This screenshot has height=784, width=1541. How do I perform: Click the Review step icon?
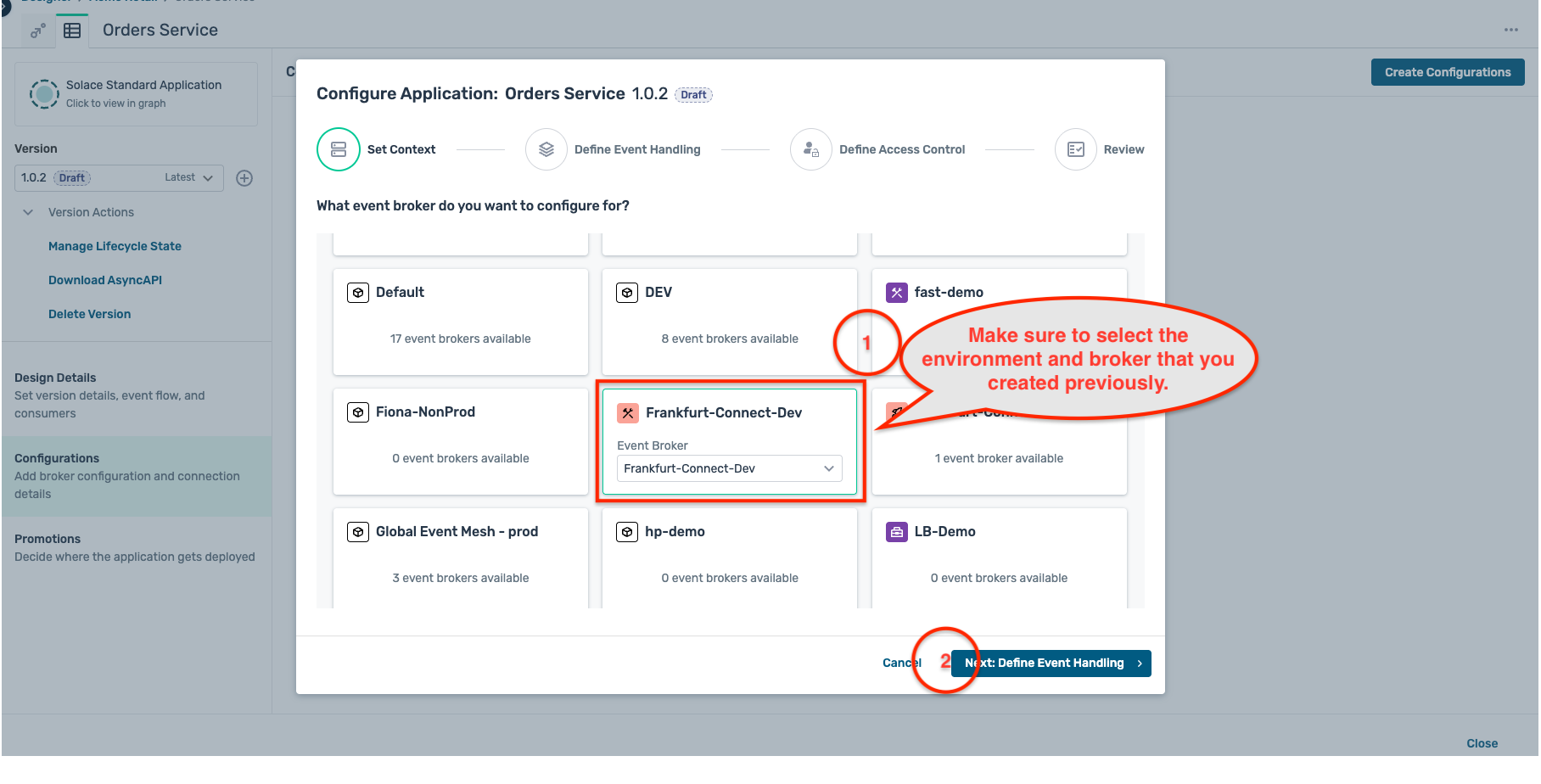coord(1075,148)
